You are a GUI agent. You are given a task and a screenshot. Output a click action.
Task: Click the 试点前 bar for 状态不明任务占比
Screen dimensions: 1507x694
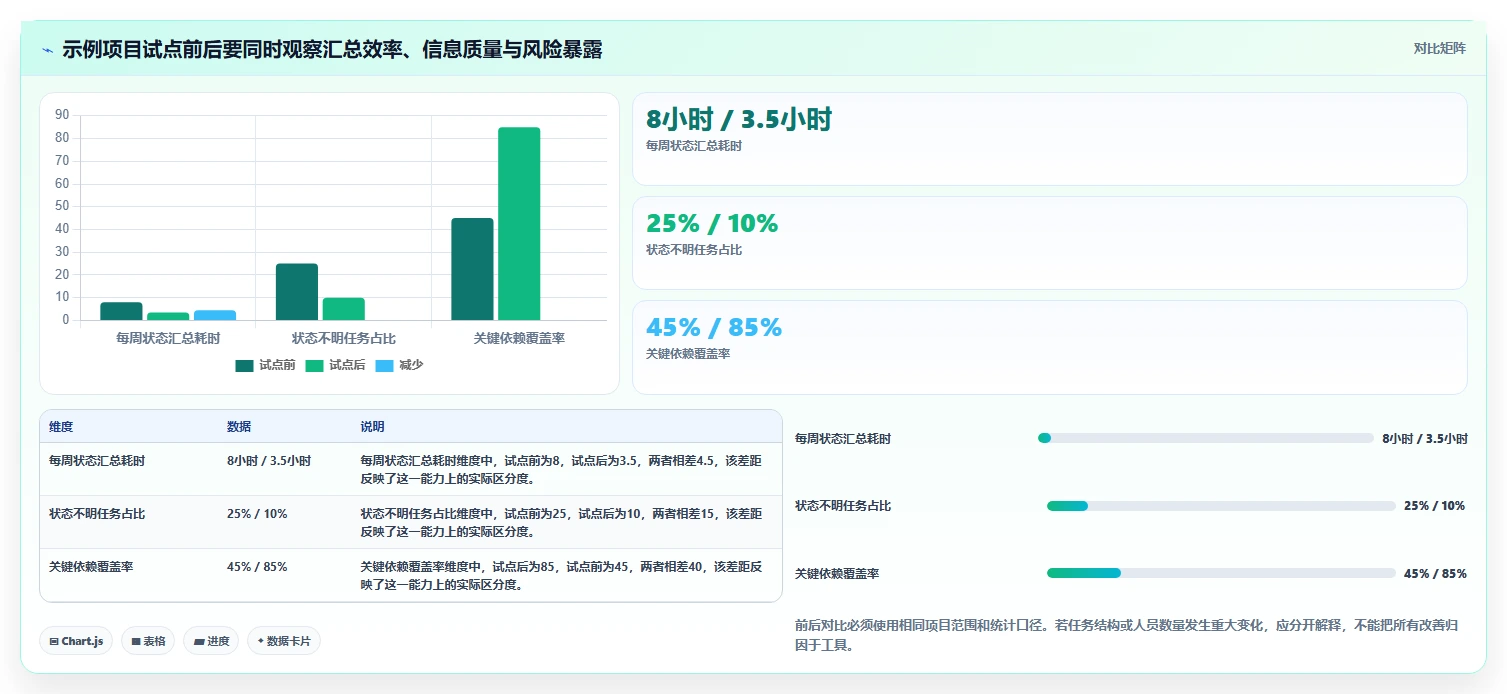(x=297, y=292)
